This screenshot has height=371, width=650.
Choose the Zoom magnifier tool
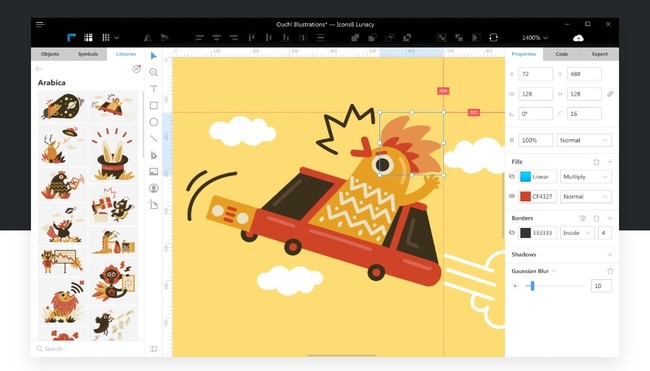tap(154, 72)
